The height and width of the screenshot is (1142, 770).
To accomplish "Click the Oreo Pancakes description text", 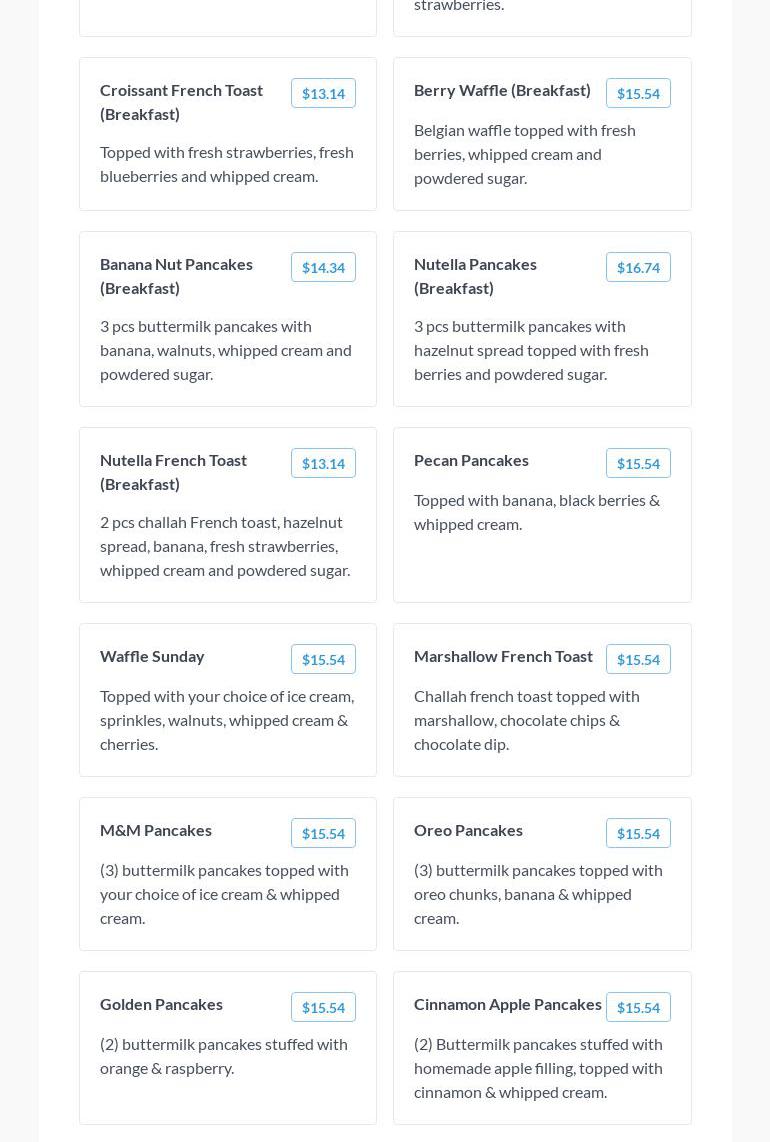I will pos(538,894).
